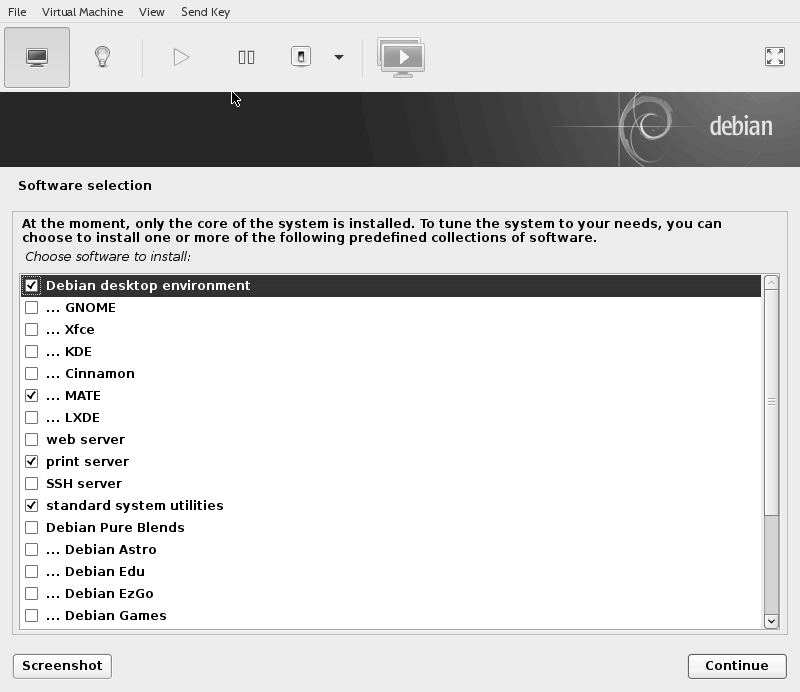Uncheck standard system utilities
The width and height of the screenshot is (800, 692).
[x=32, y=505]
